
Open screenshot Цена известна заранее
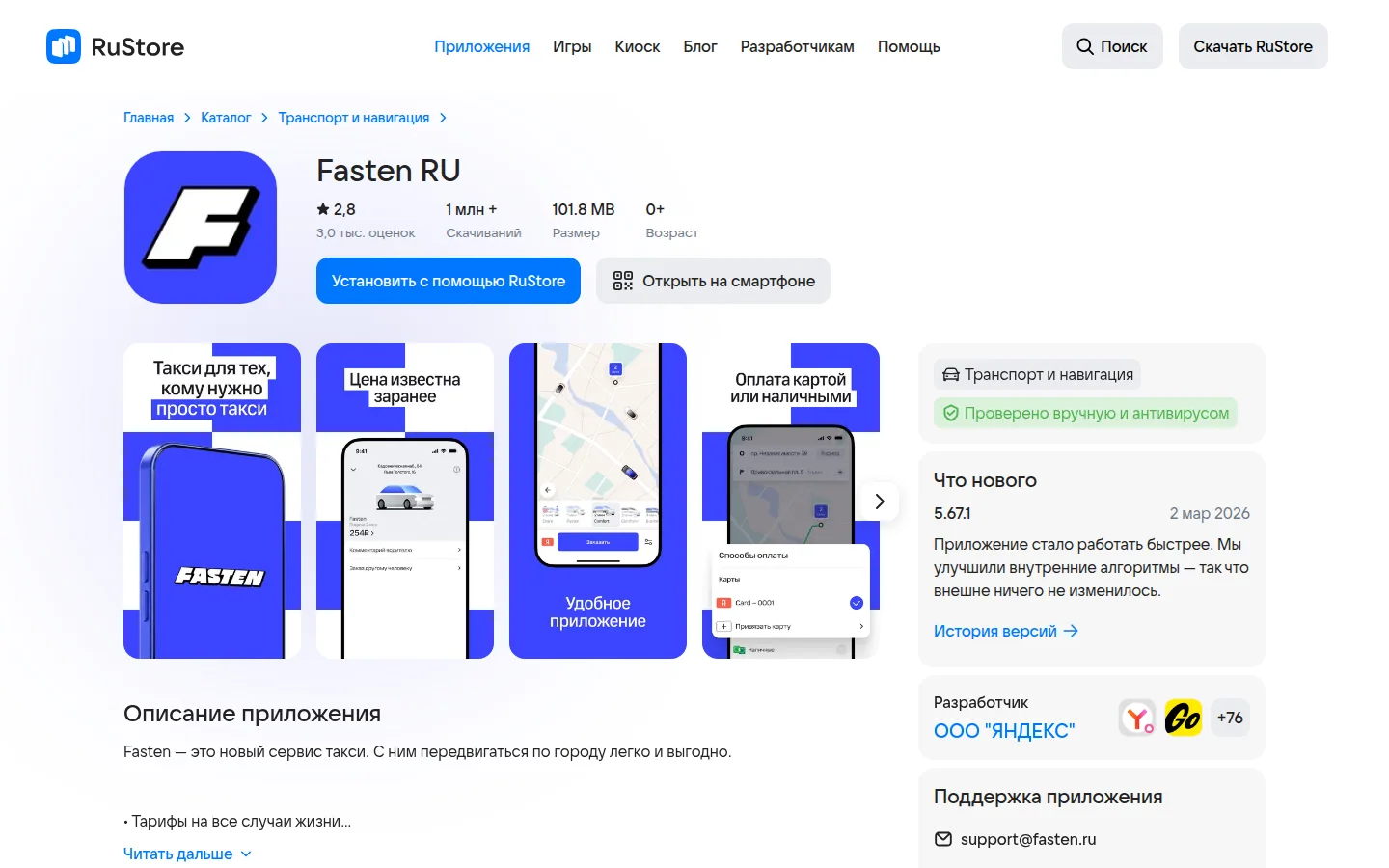click(405, 502)
